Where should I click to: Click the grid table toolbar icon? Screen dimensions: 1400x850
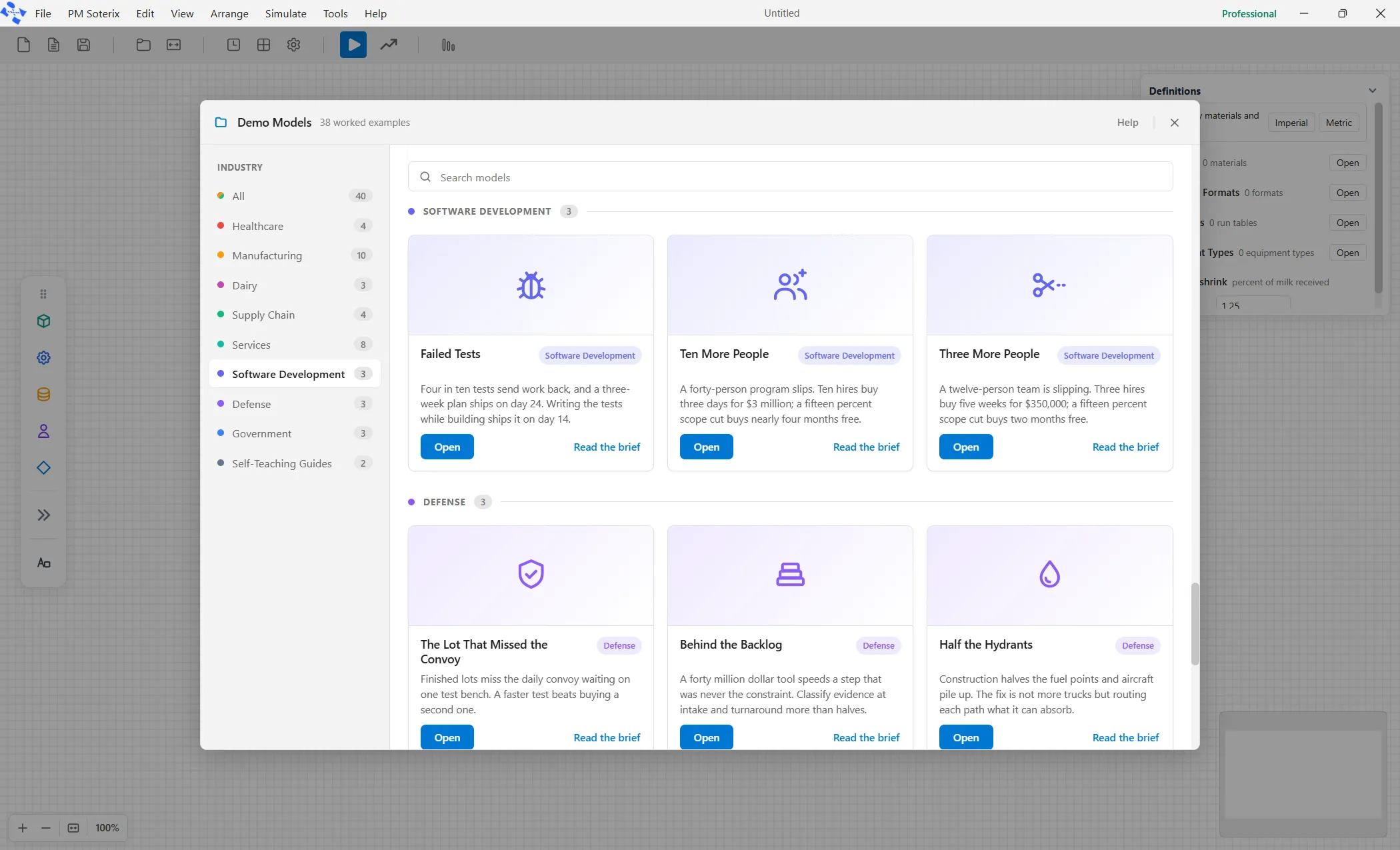click(x=263, y=45)
